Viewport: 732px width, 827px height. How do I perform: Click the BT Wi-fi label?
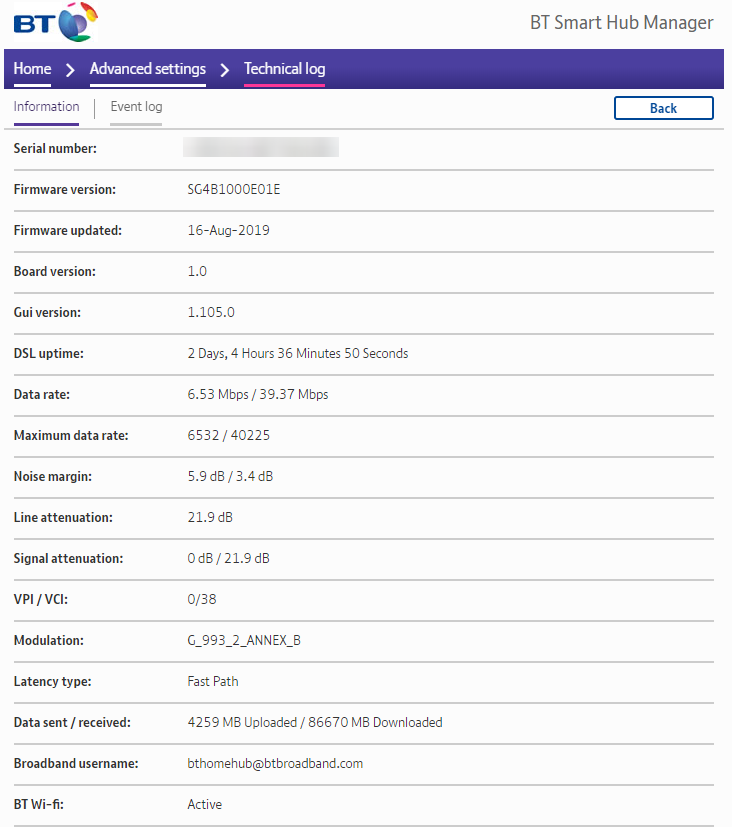tap(38, 804)
